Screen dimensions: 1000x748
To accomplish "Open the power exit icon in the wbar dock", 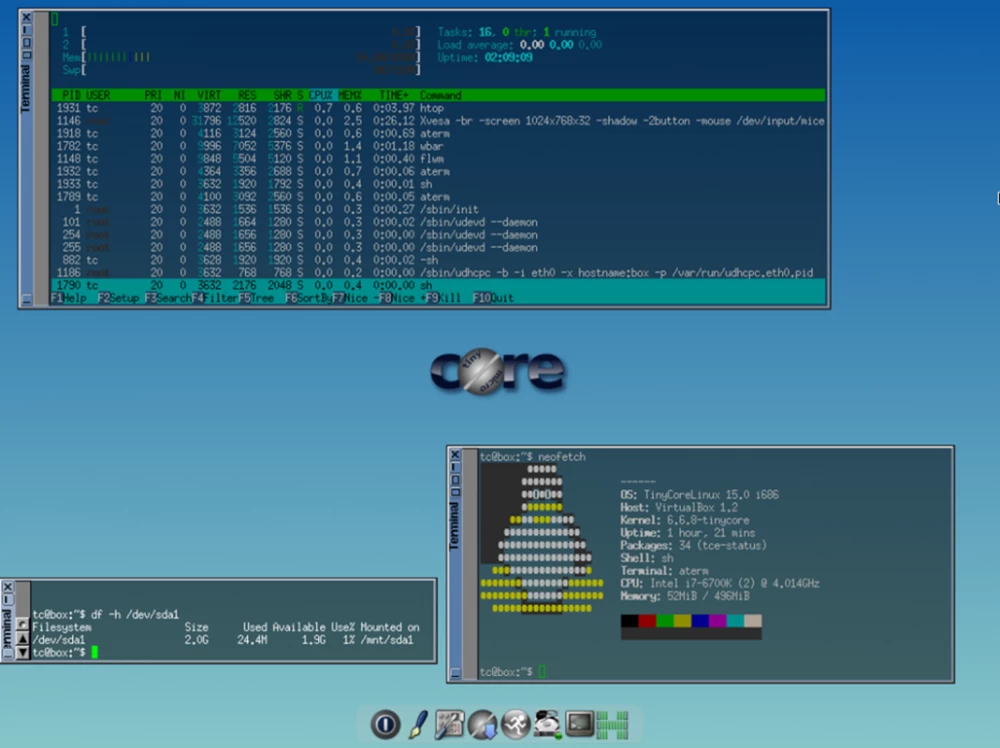I will pyautogui.click(x=384, y=725).
